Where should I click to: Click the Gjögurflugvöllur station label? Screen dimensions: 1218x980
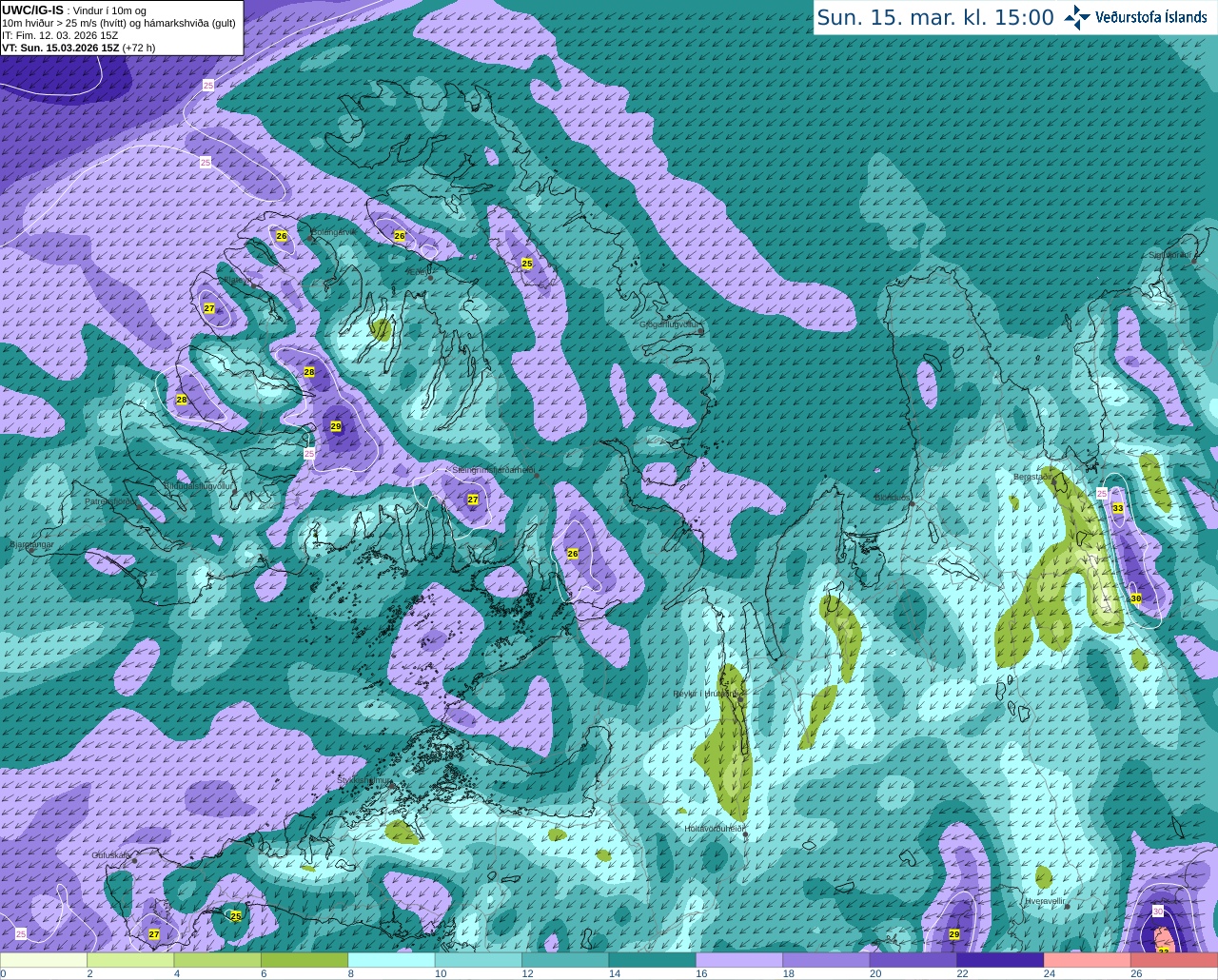[670, 324]
